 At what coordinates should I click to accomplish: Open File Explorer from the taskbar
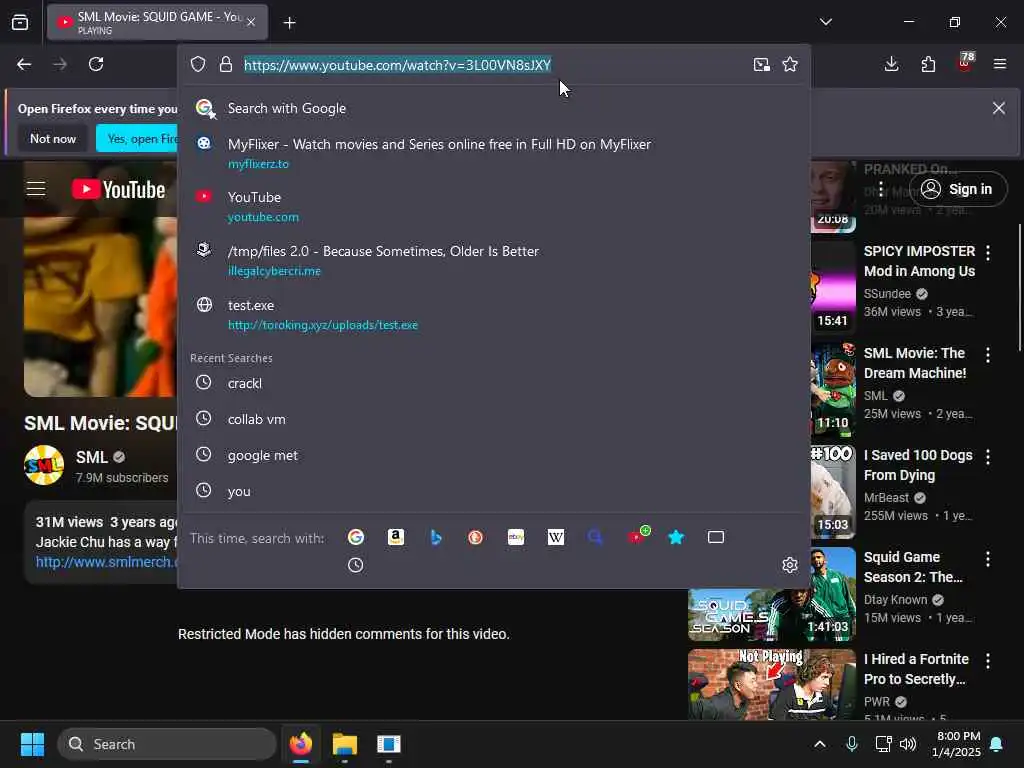click(345, 744)
